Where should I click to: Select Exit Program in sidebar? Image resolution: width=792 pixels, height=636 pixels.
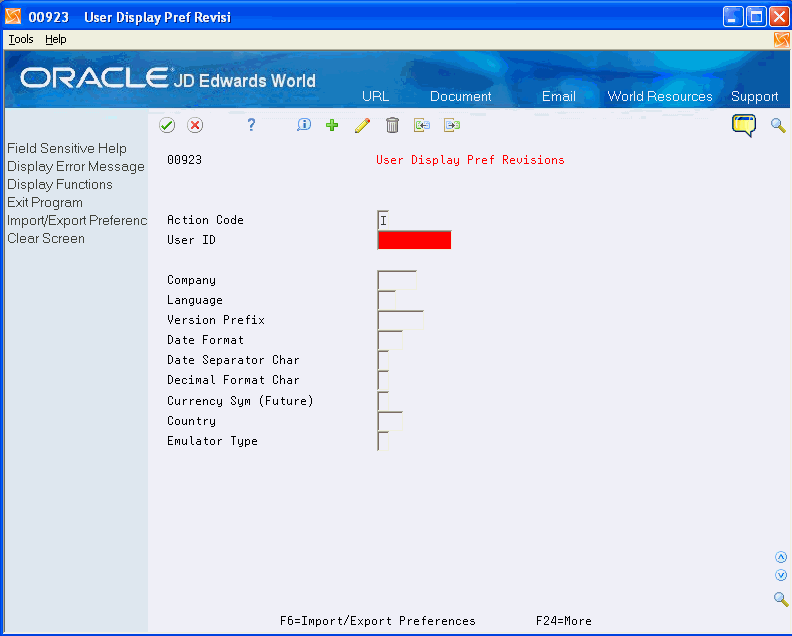(x=45, y=203)
